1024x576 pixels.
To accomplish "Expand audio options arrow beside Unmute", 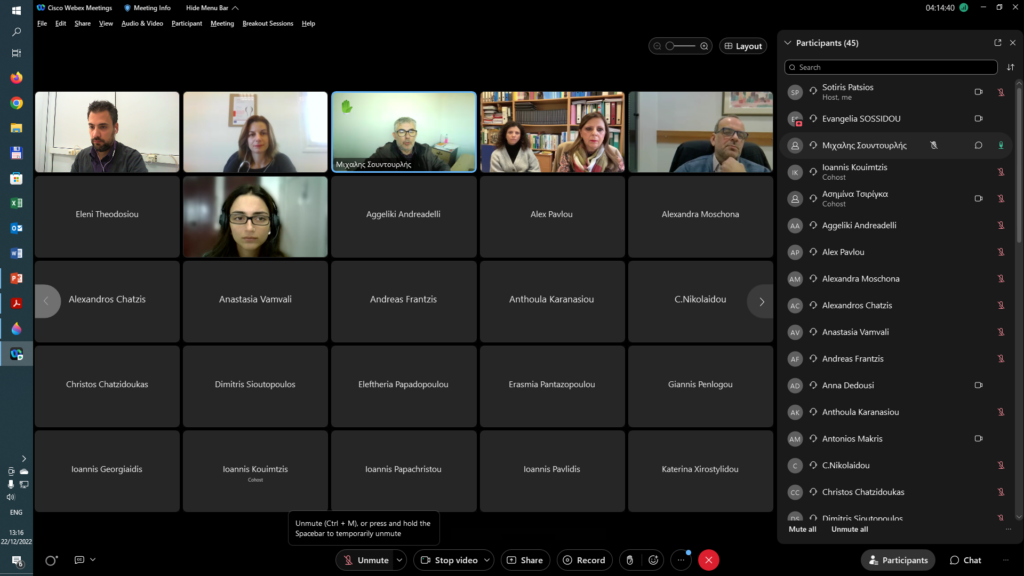I will 401,560.
